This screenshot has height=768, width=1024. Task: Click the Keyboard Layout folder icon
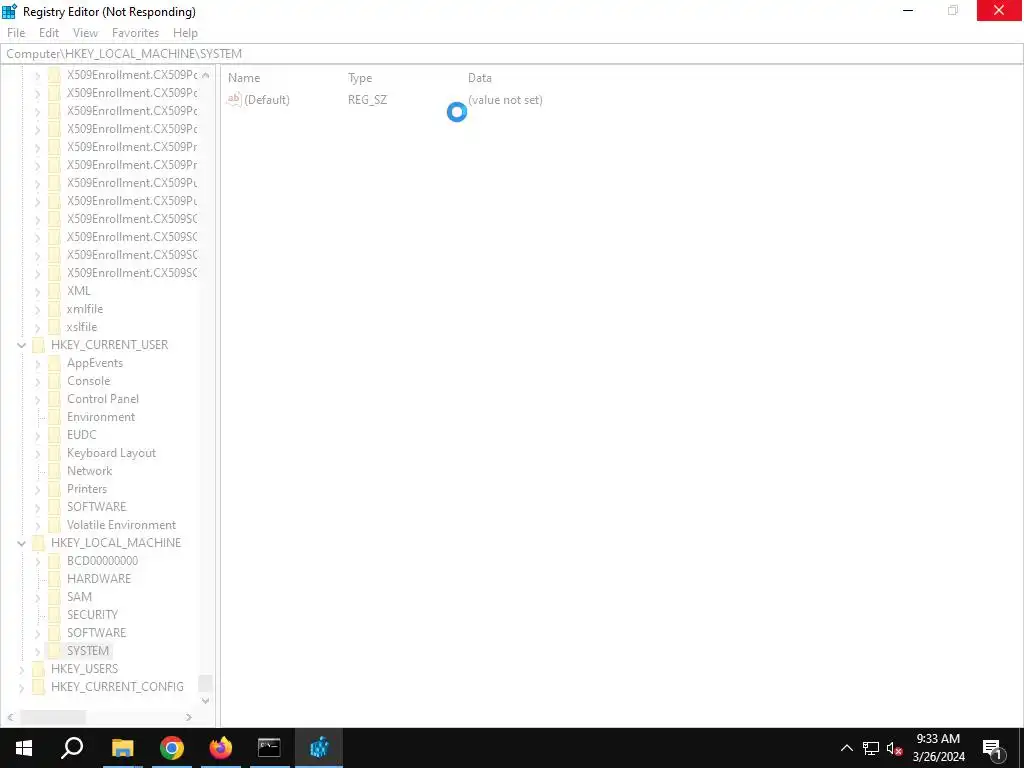point(55,453)
